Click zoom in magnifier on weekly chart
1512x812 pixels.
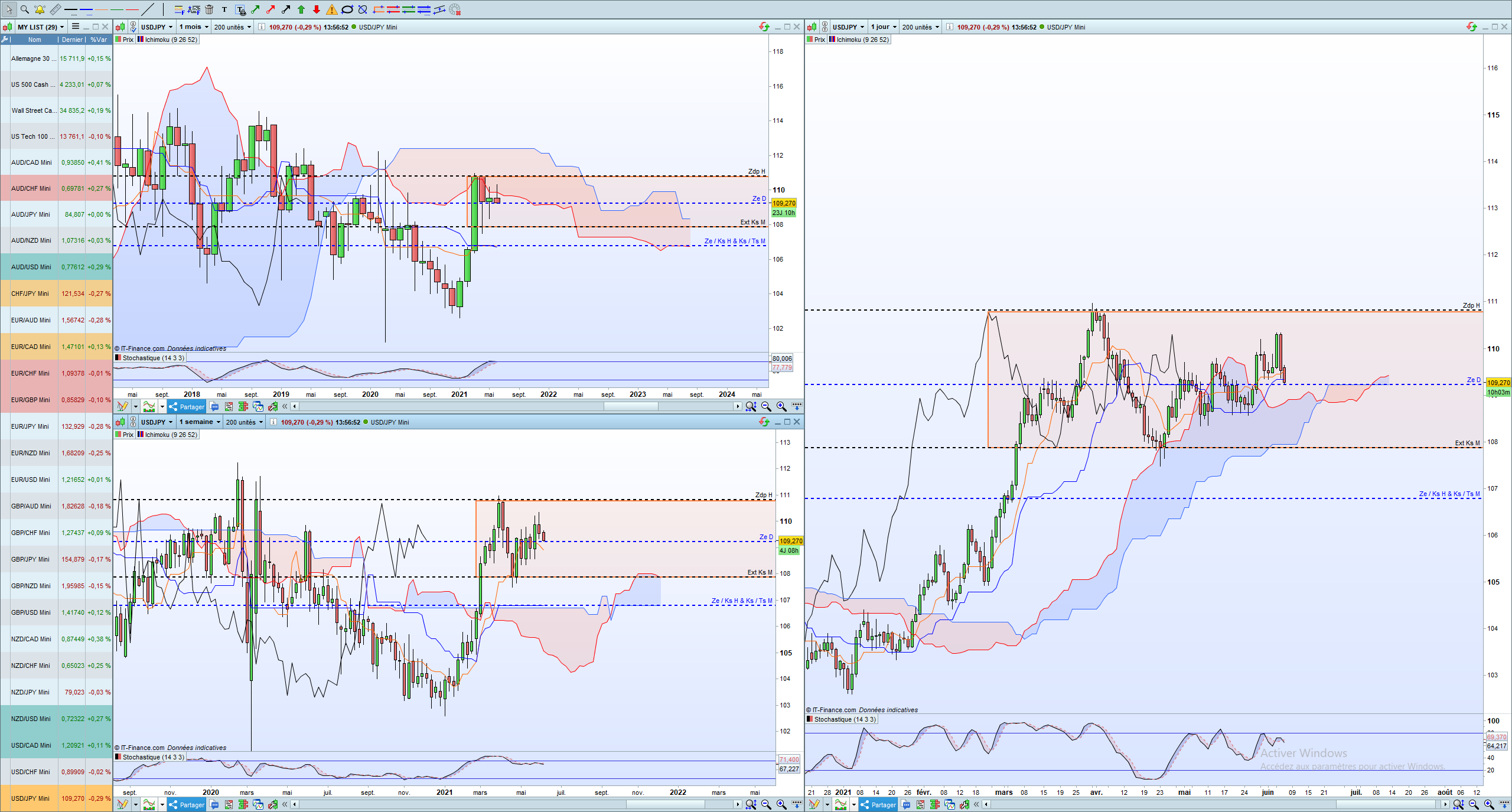pos(781,804)
